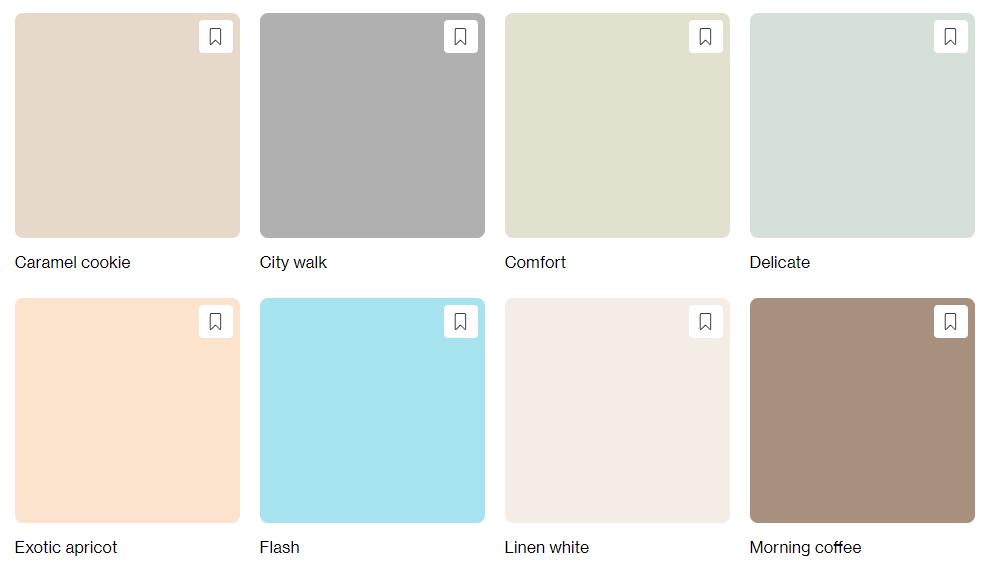Open the Caramel cookie name link

pos(73,262)
